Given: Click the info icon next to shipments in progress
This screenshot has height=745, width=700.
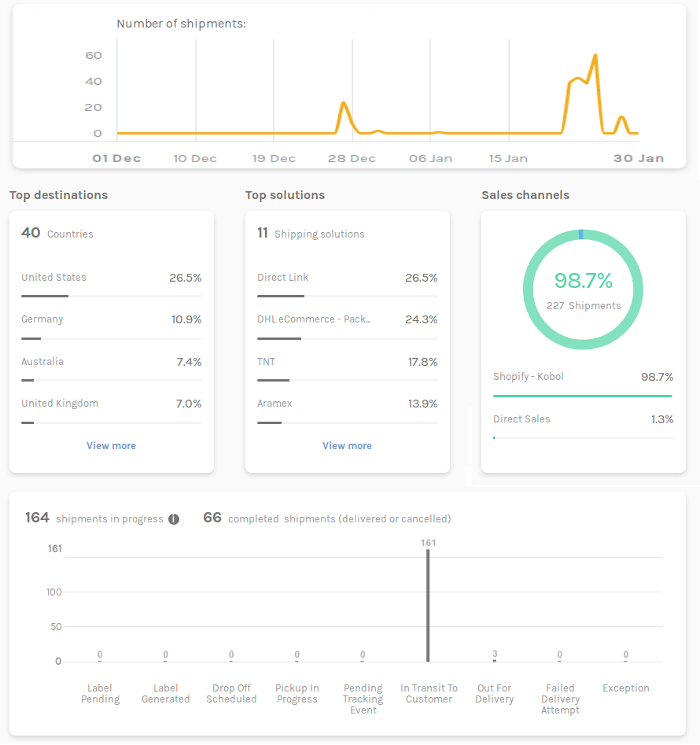Looking at the screenshot, I should coord(174,519).
